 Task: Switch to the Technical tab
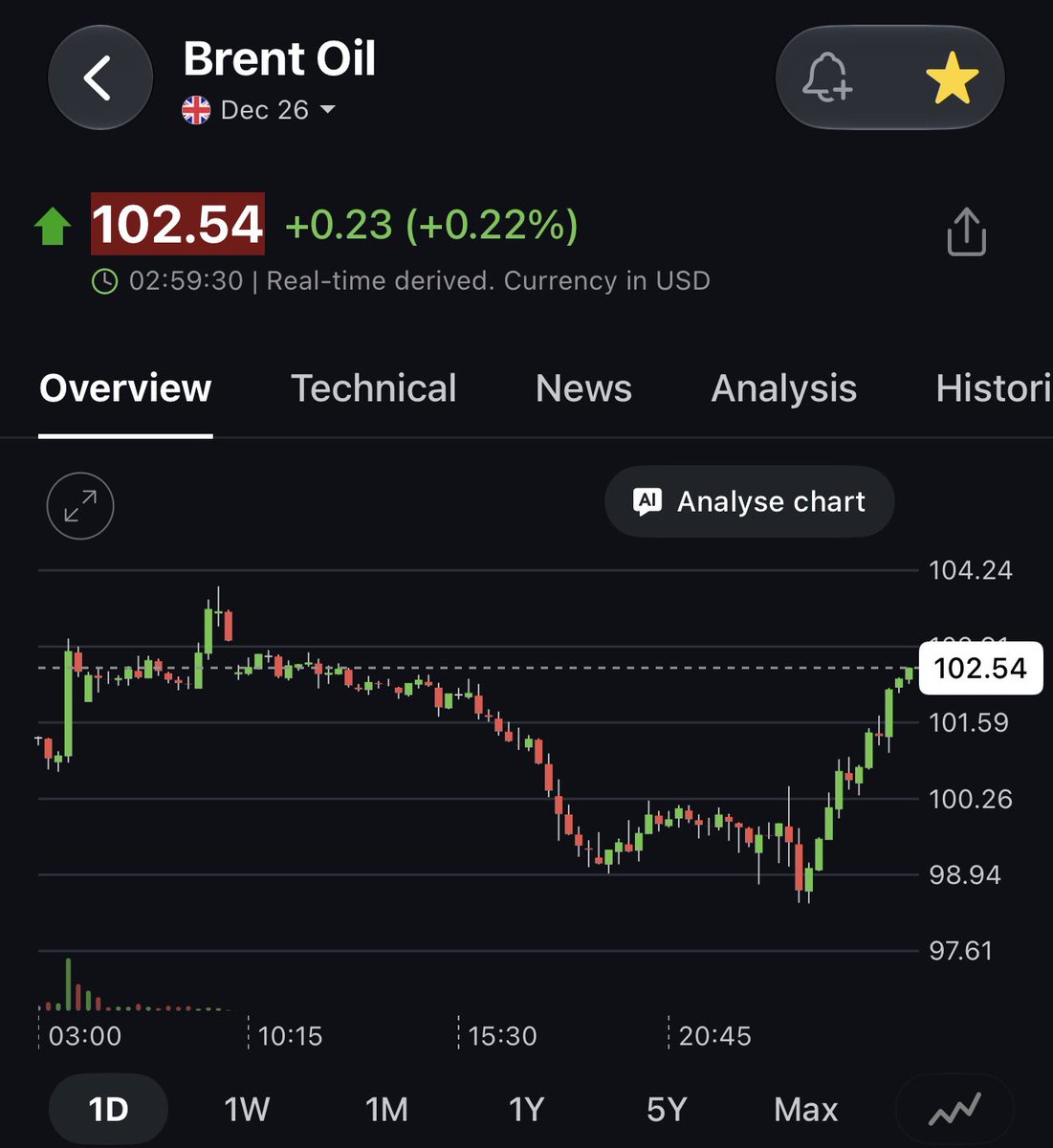(x=374, y=388)
